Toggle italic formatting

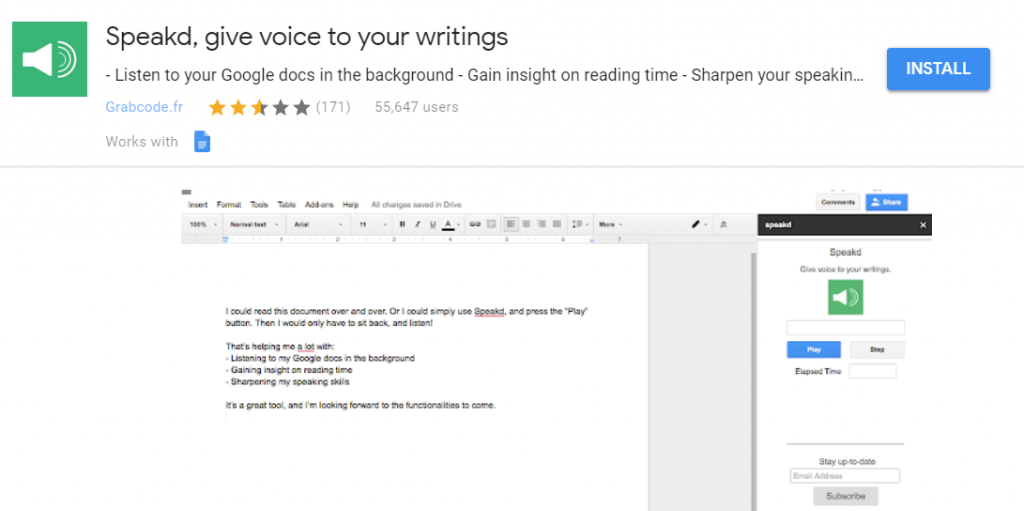tap(417, 224)
